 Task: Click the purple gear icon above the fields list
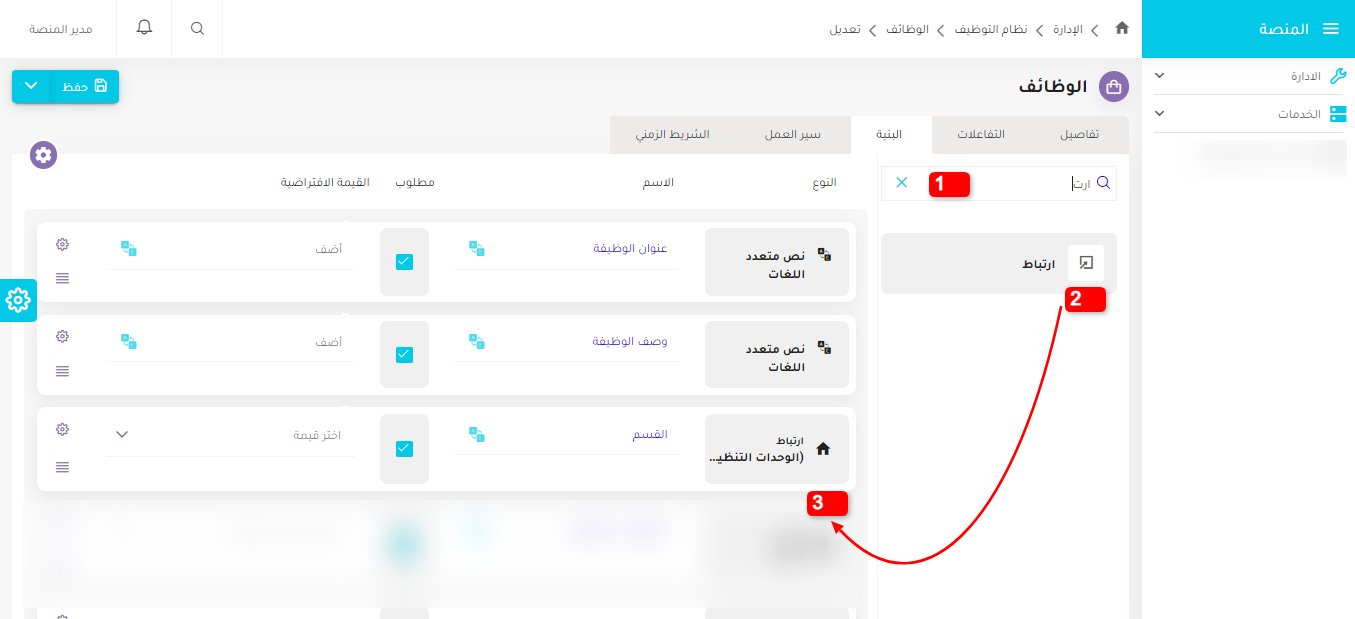coord(42,155)
